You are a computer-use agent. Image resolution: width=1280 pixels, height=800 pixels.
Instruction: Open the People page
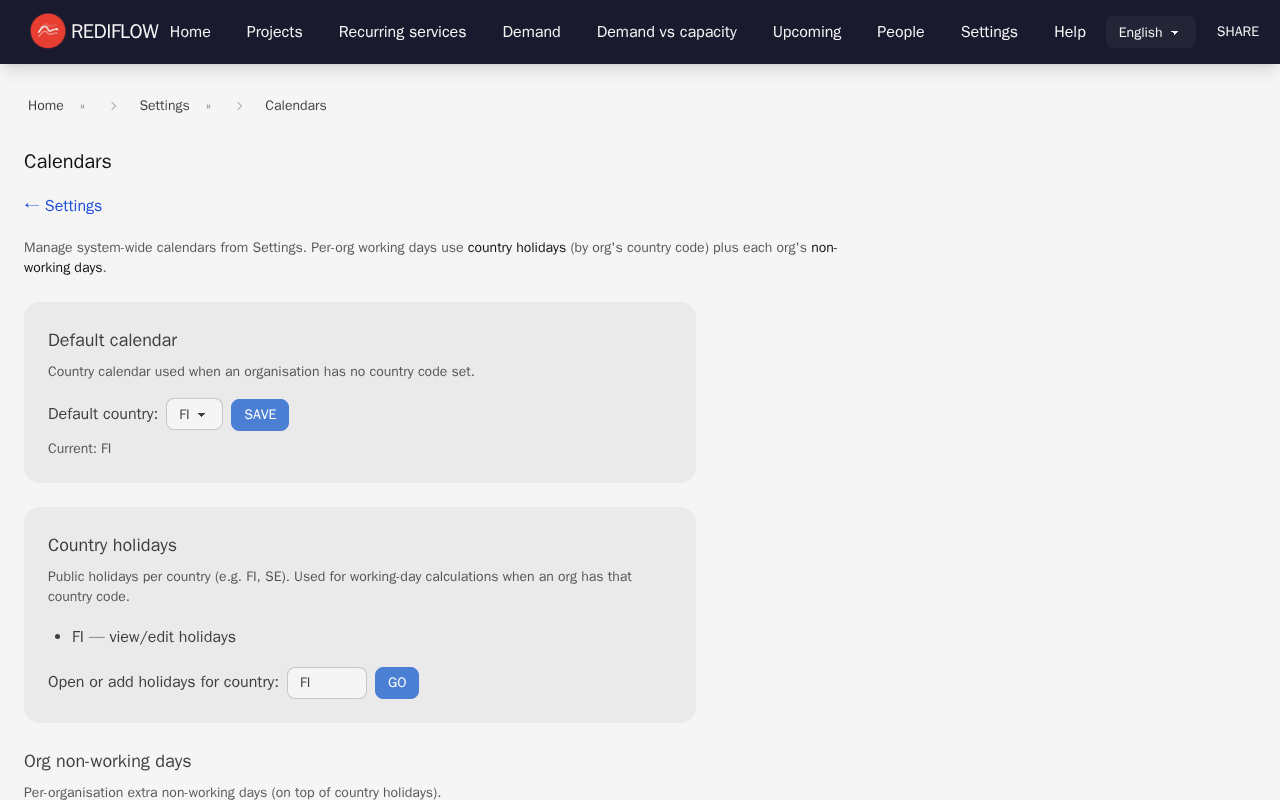click(x=900, y=32)
